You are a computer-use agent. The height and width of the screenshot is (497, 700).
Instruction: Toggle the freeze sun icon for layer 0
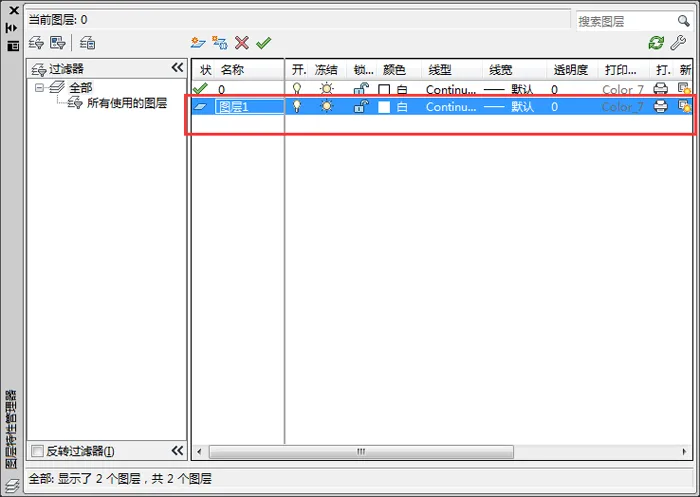point(326,89)
